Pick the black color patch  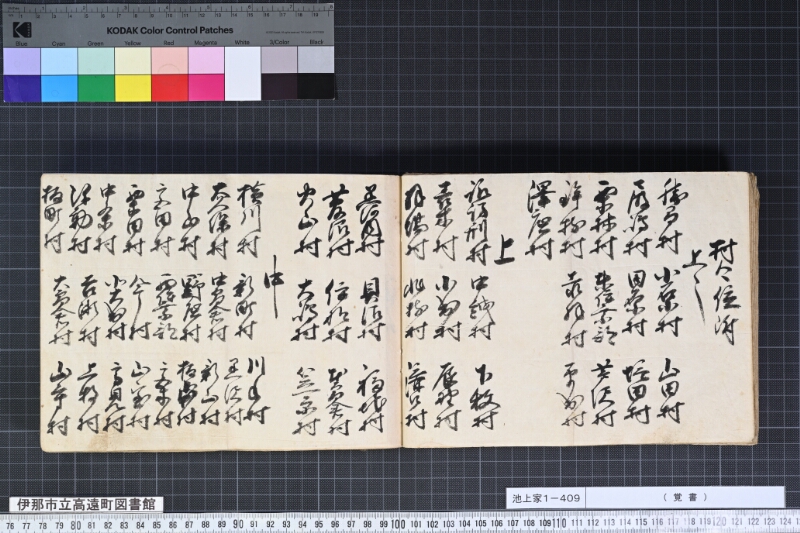click(x=316, y=86)
